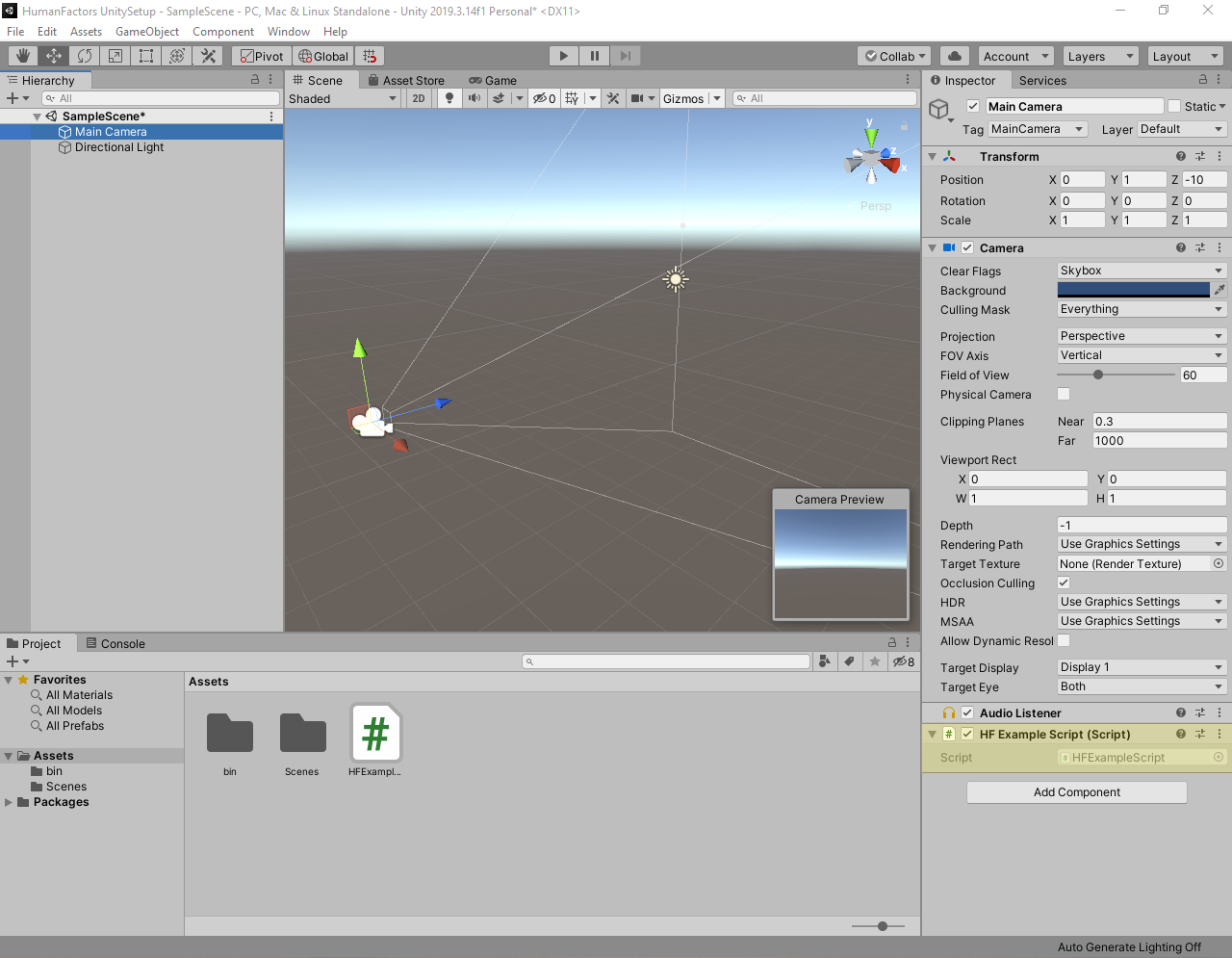Viewport: 1232px width, 958px height.
Task: Toggle Main Camera active checkbox
Action: tap(973, 106)
